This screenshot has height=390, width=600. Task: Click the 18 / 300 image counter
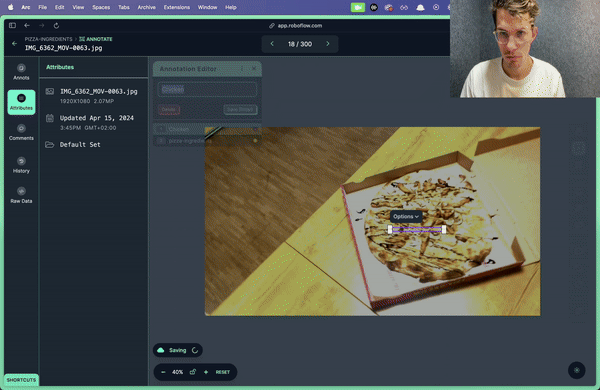[300, 44]
